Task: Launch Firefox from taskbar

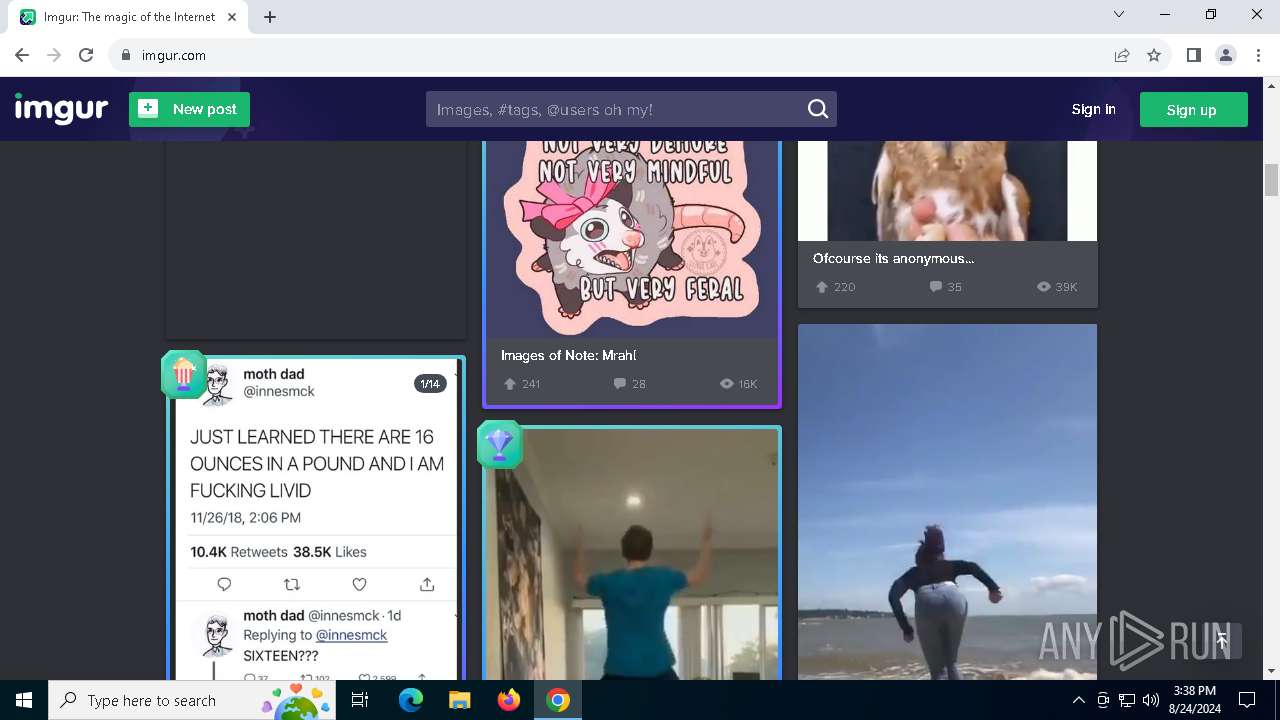Action: click(x=509, y=700)
